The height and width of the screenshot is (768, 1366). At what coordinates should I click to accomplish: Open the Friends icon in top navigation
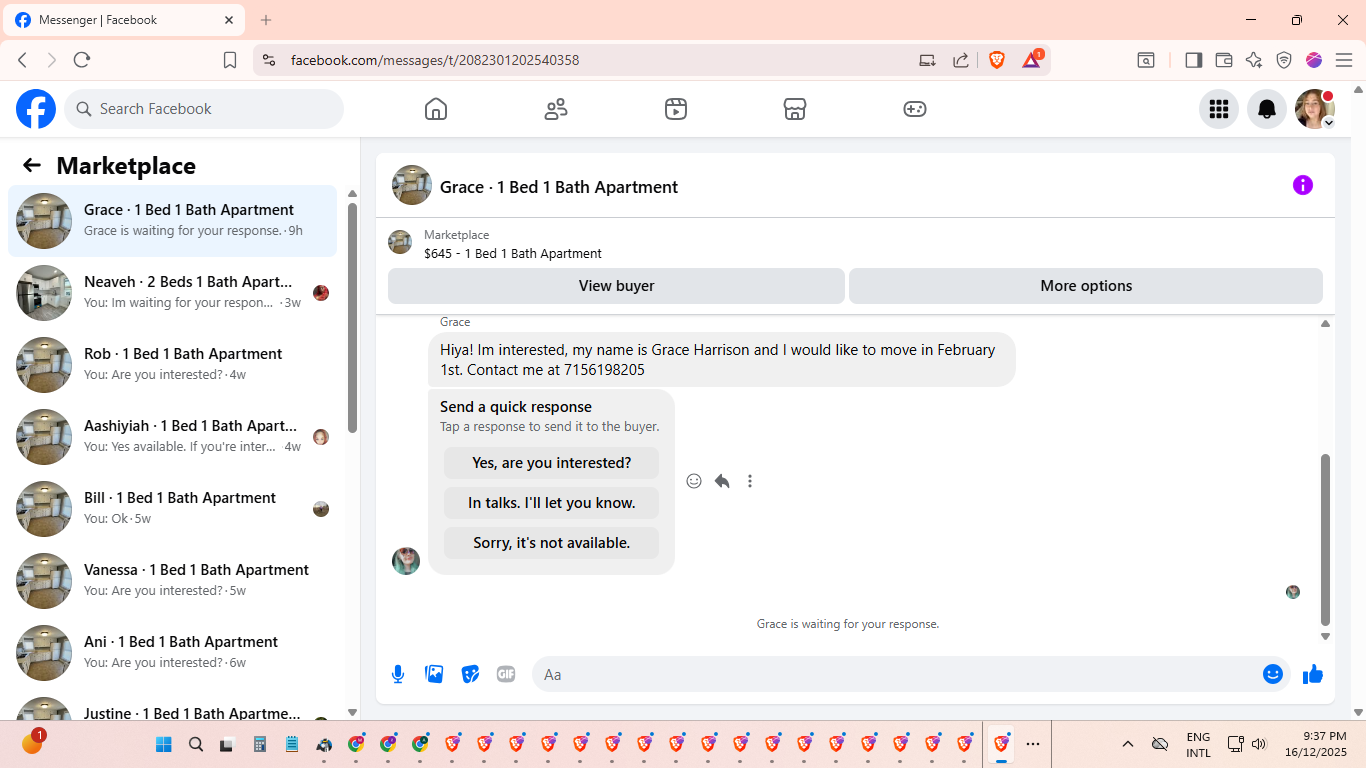coord(556,109)
